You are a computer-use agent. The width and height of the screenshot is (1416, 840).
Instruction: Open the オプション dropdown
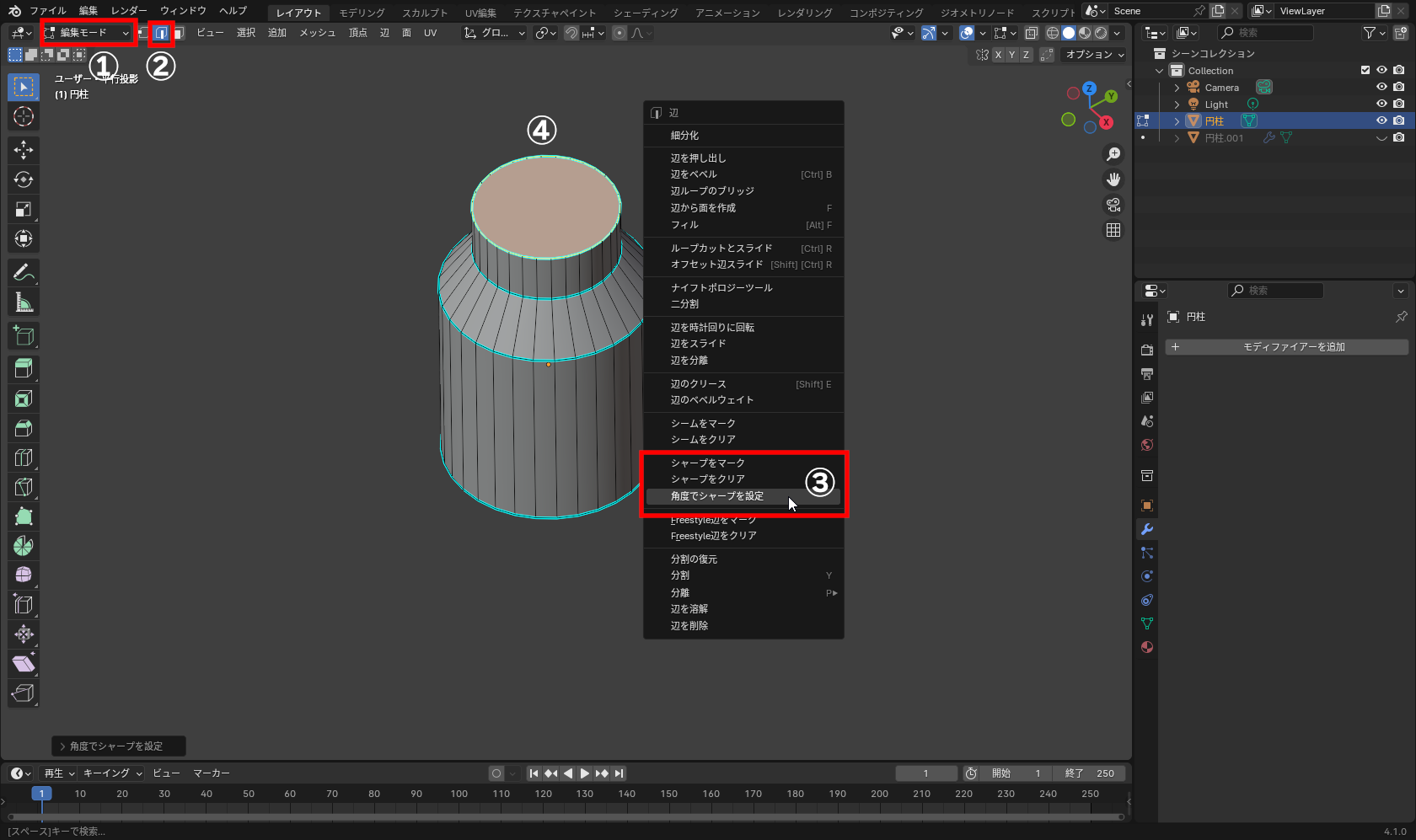tap(1095, 55)
